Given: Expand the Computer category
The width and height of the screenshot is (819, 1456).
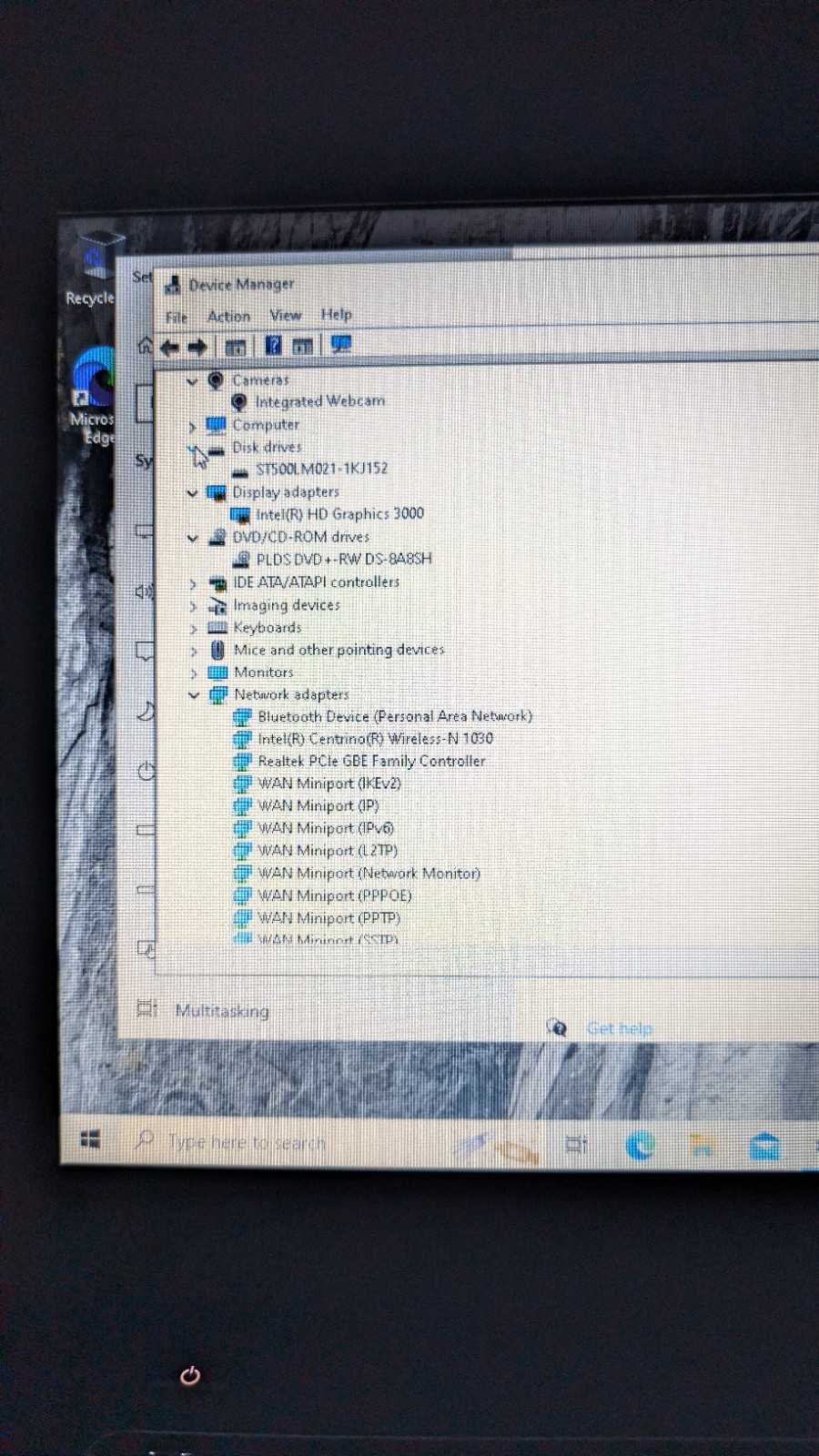Looking at the screenshot, I should click(x=192, y=426).
